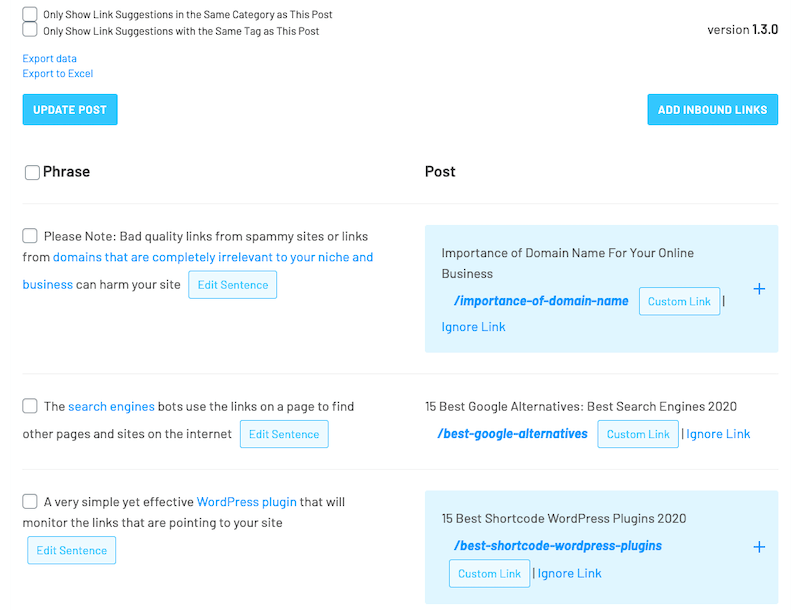Enable Same Tag link suggestions checkbox
Viewport: 800px width, 610px height.
(x=30, y=30)
